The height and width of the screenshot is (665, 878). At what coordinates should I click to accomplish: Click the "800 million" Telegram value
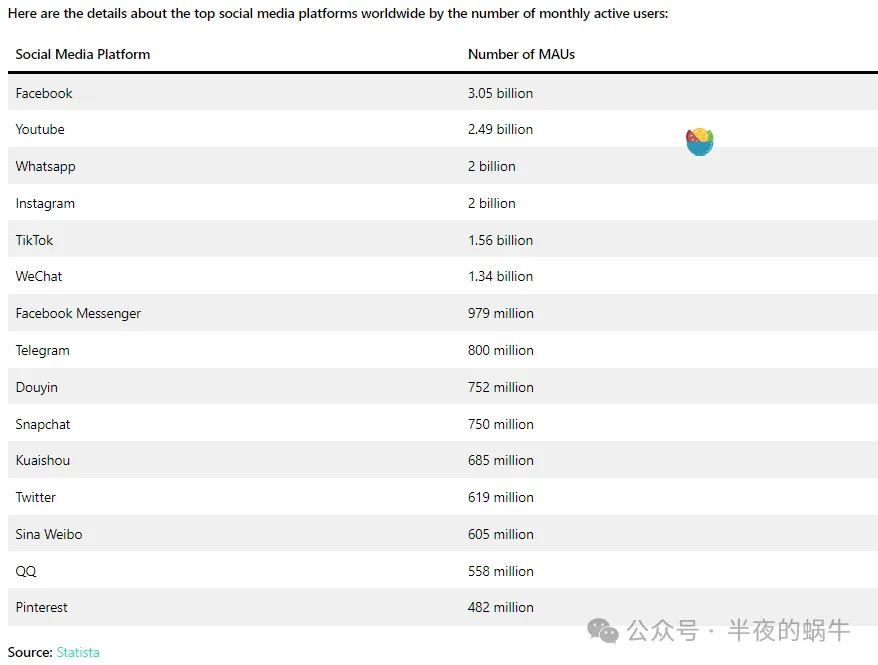501,350
